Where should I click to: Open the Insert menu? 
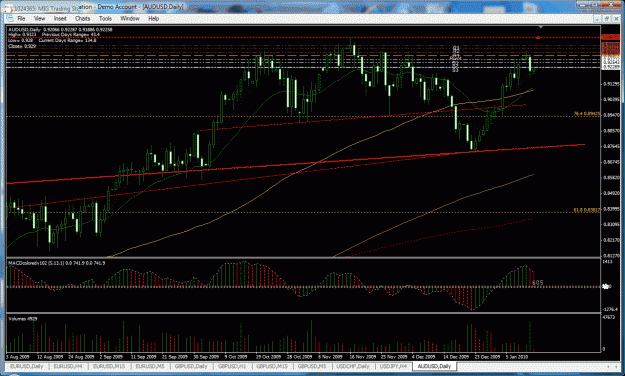(x=60, y=18)
